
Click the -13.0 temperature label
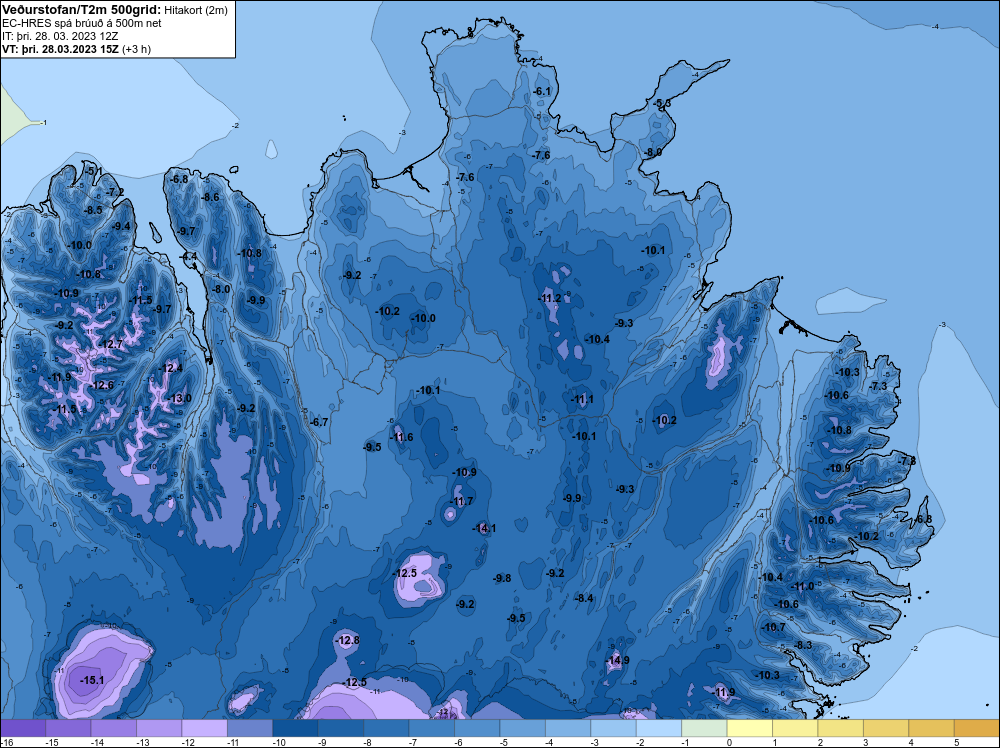pyautogui.click(x=179, y=399)
